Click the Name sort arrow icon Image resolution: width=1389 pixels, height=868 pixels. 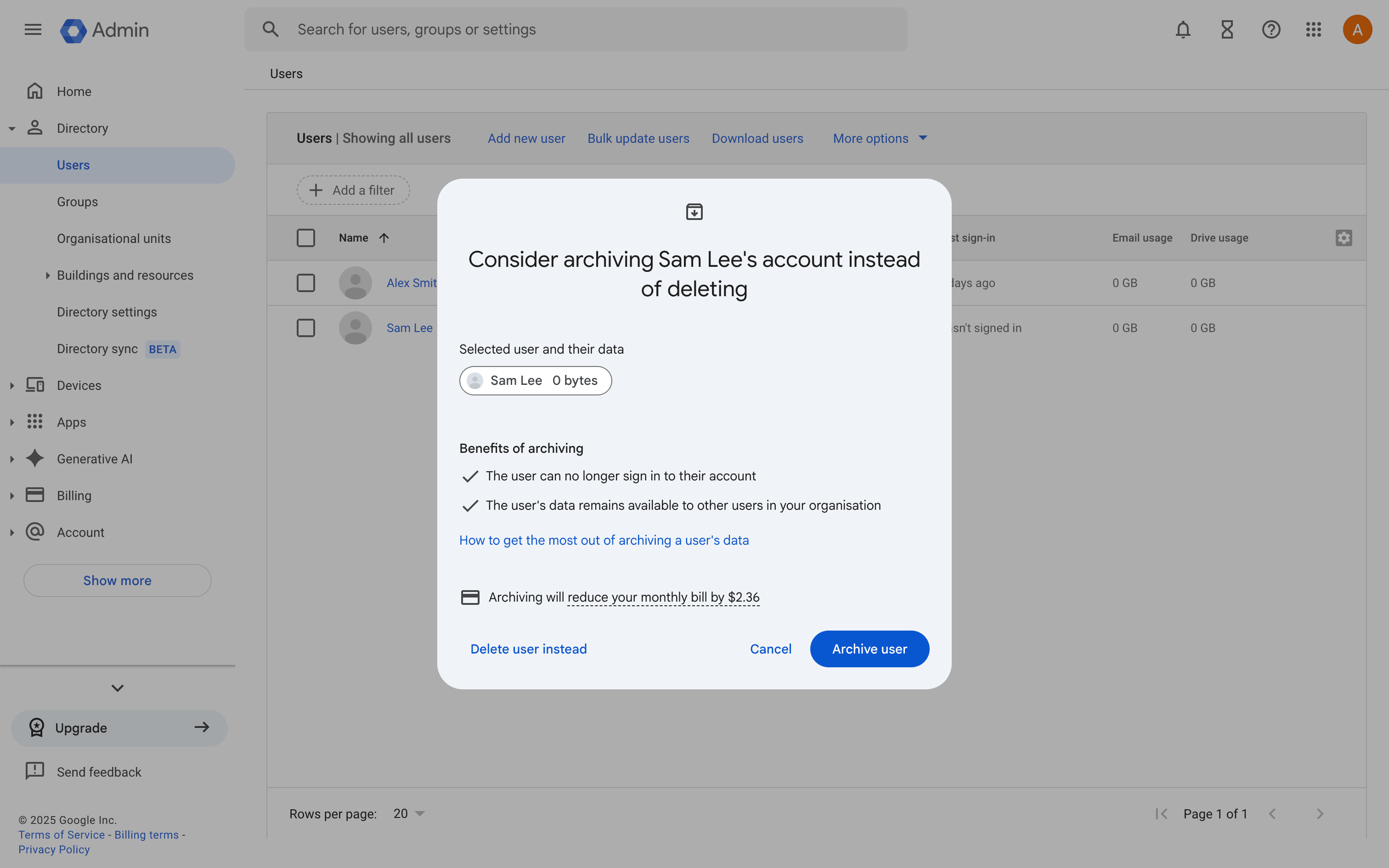pos(384,238)
